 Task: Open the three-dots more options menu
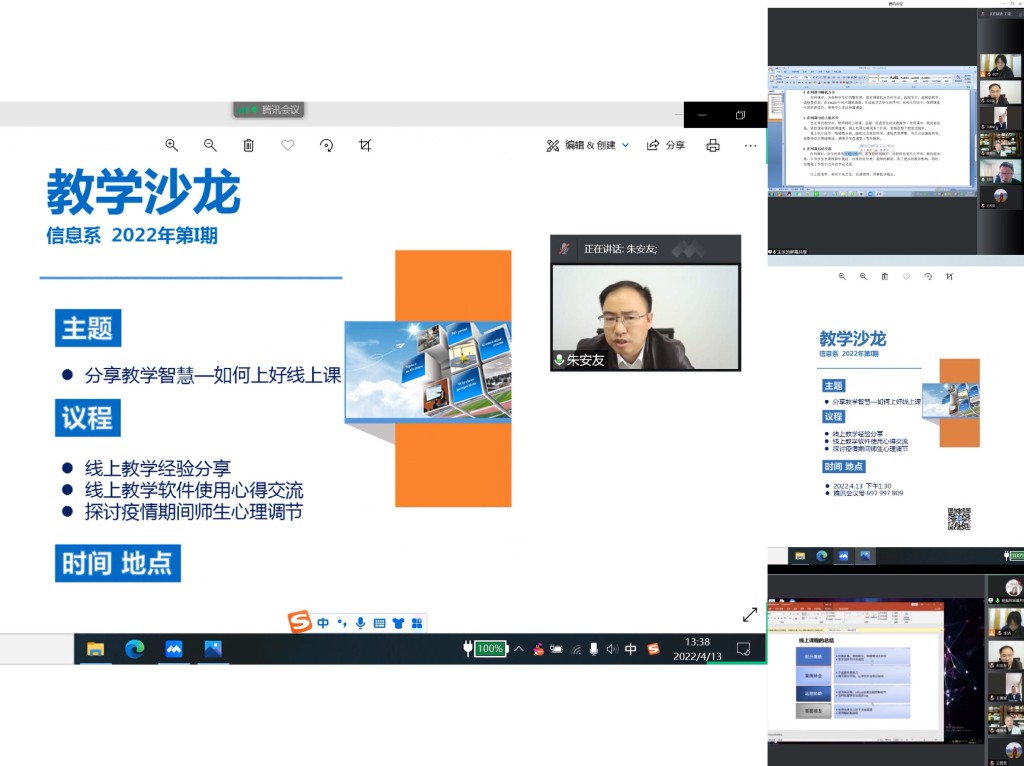click(x=750, y=145)
